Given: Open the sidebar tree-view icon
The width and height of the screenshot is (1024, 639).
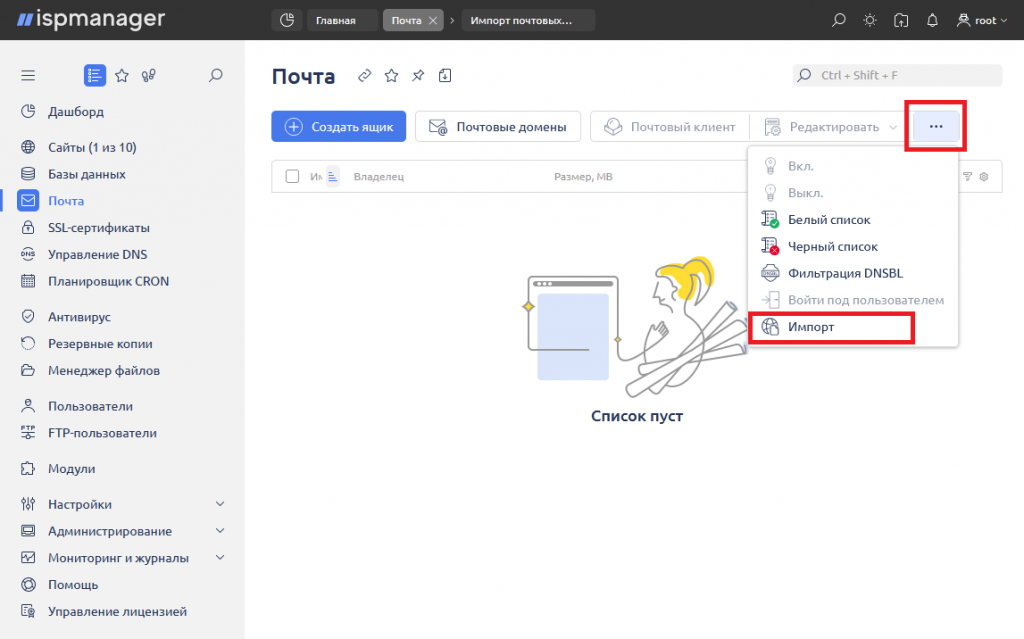Looking at the screenshot, I should (149, 76).
